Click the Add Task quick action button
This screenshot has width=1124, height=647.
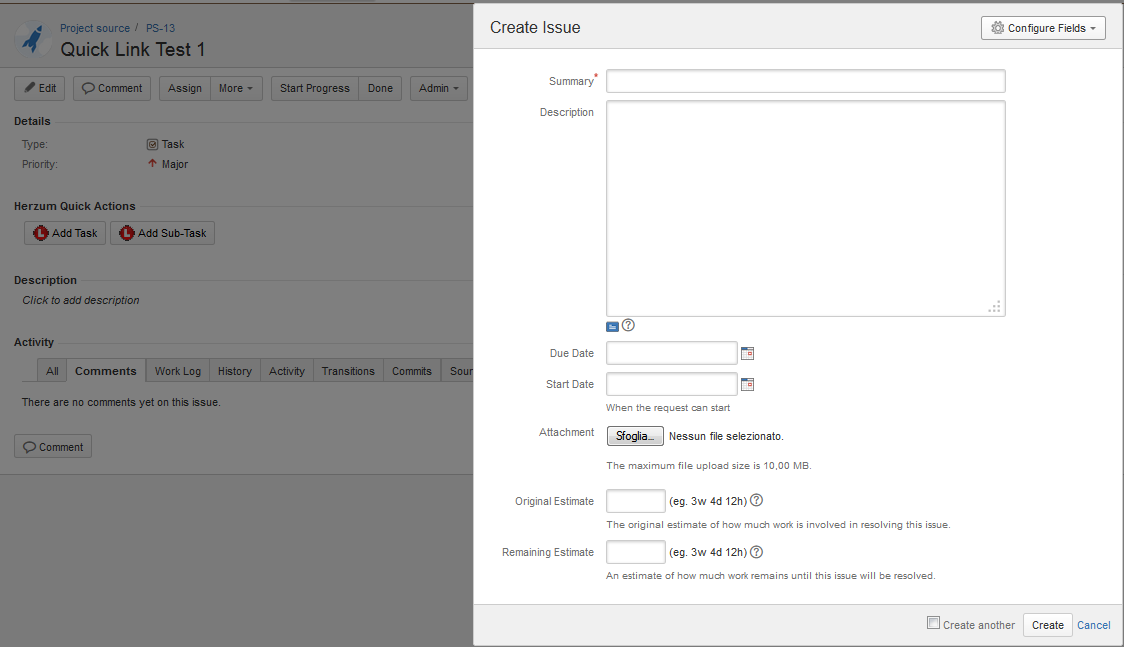(x=65, y=233)
